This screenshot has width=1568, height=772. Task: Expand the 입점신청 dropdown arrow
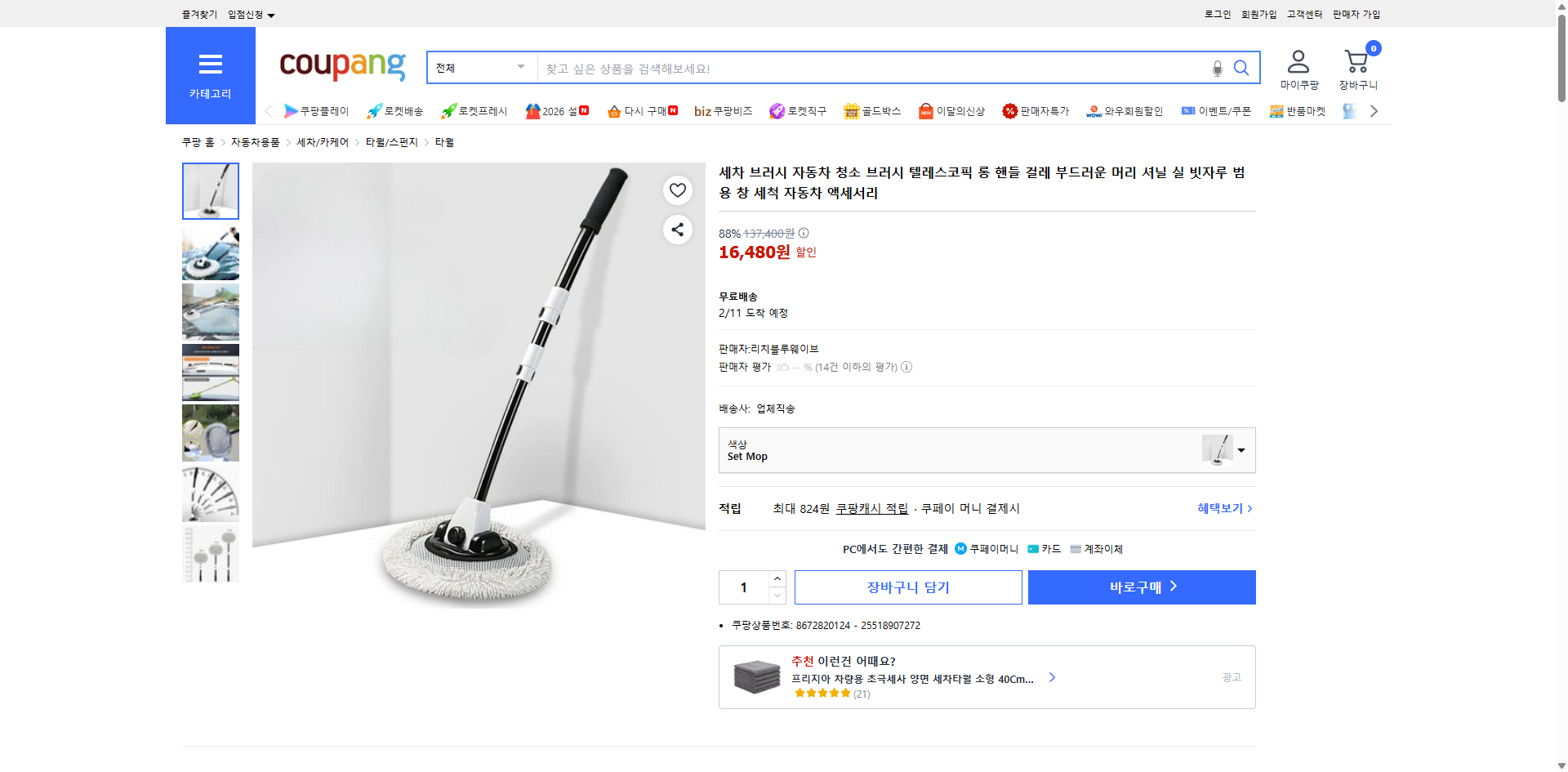(x=272, y=14)
